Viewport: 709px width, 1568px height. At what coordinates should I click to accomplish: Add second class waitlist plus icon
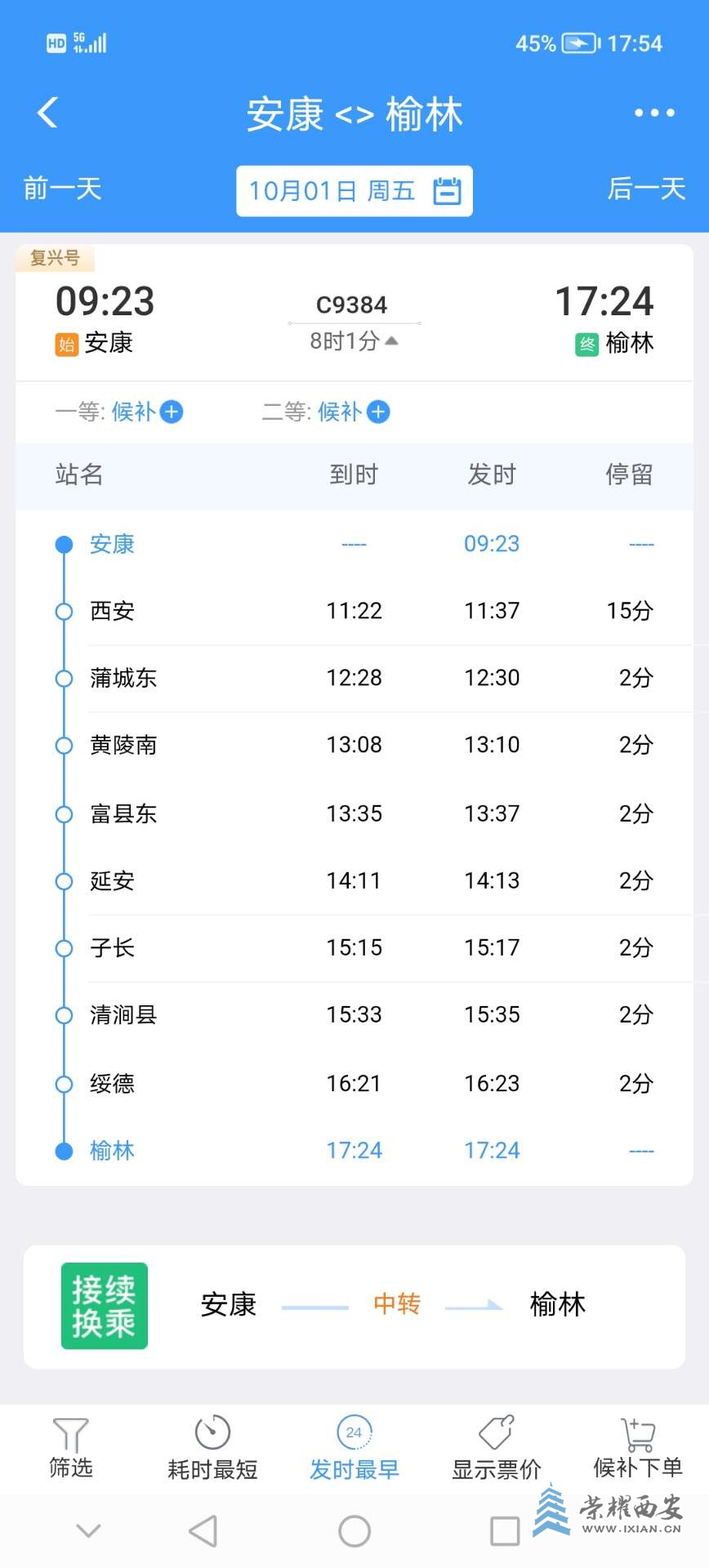(x=378, y=412)
